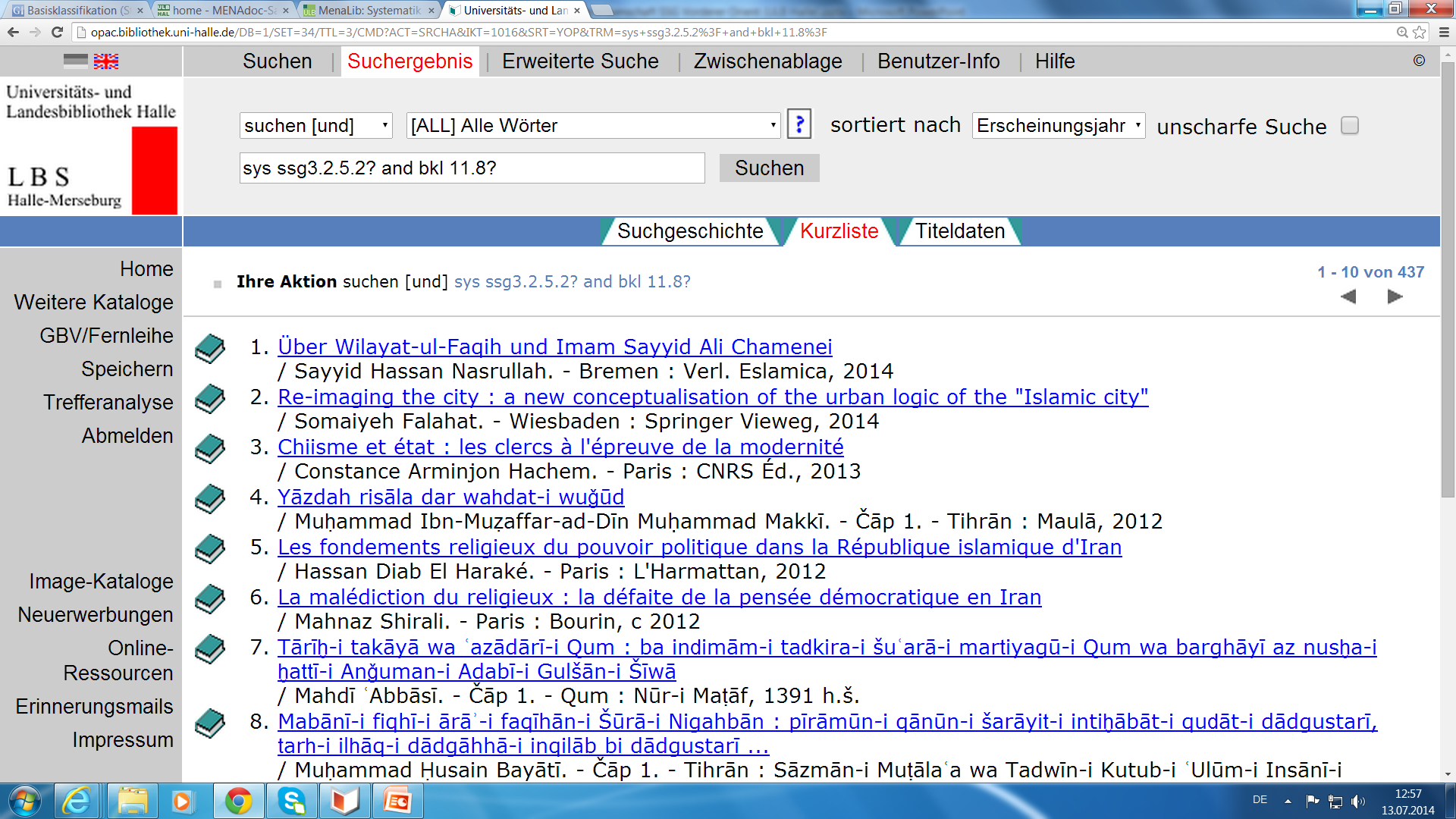Switch to Suchgeschichte tab

[690, 231]
